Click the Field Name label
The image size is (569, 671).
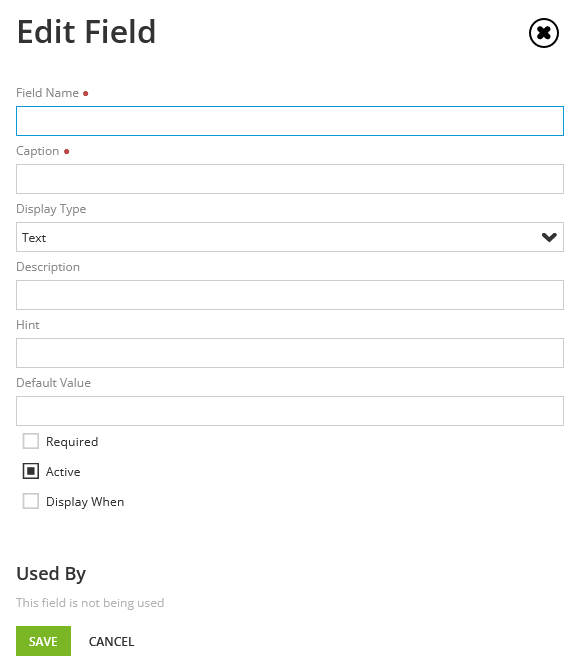(47, 93)
